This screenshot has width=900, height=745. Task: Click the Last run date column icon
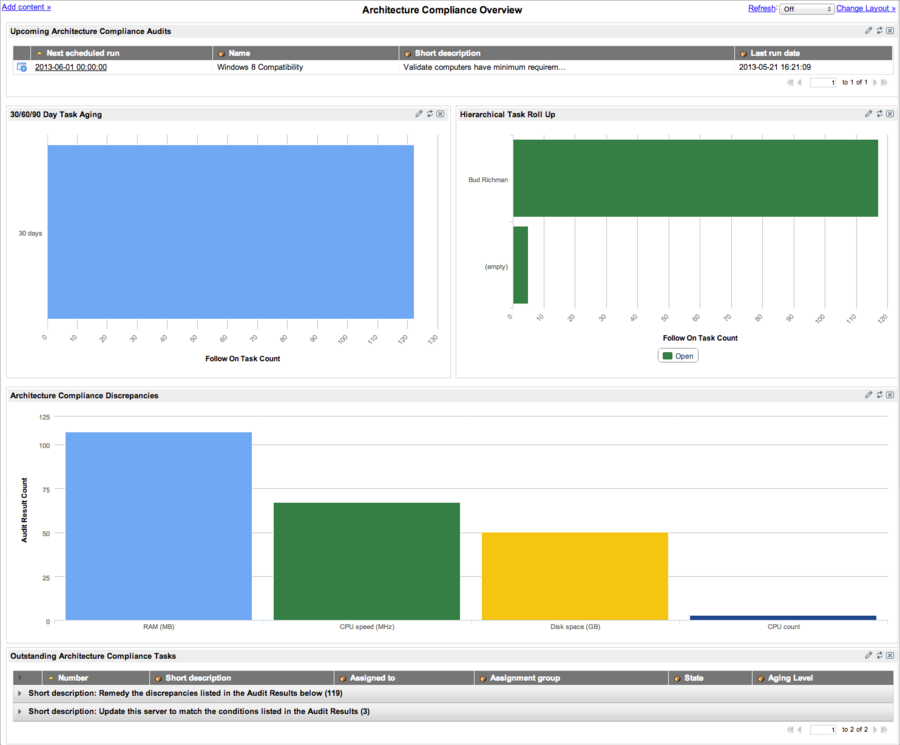743,53
